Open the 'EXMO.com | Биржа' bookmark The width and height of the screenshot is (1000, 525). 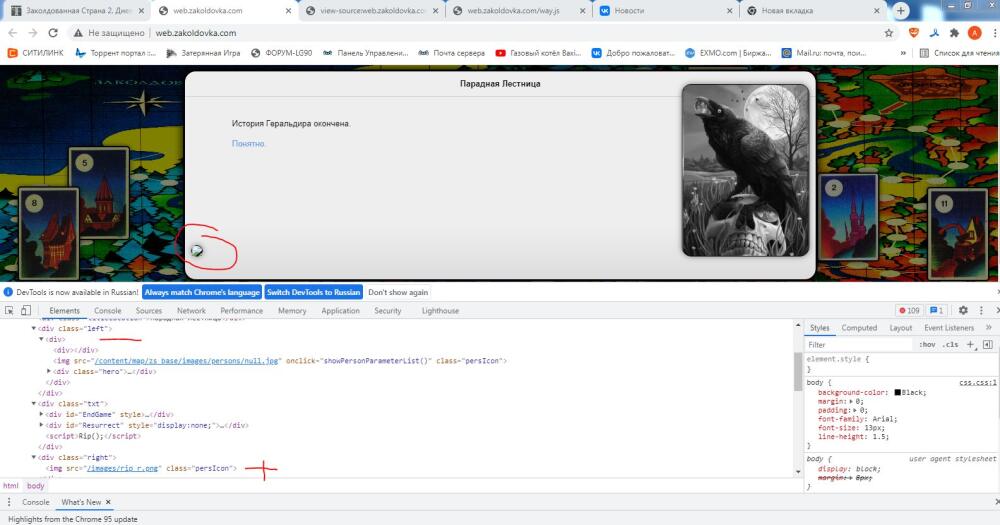point(728,53)
